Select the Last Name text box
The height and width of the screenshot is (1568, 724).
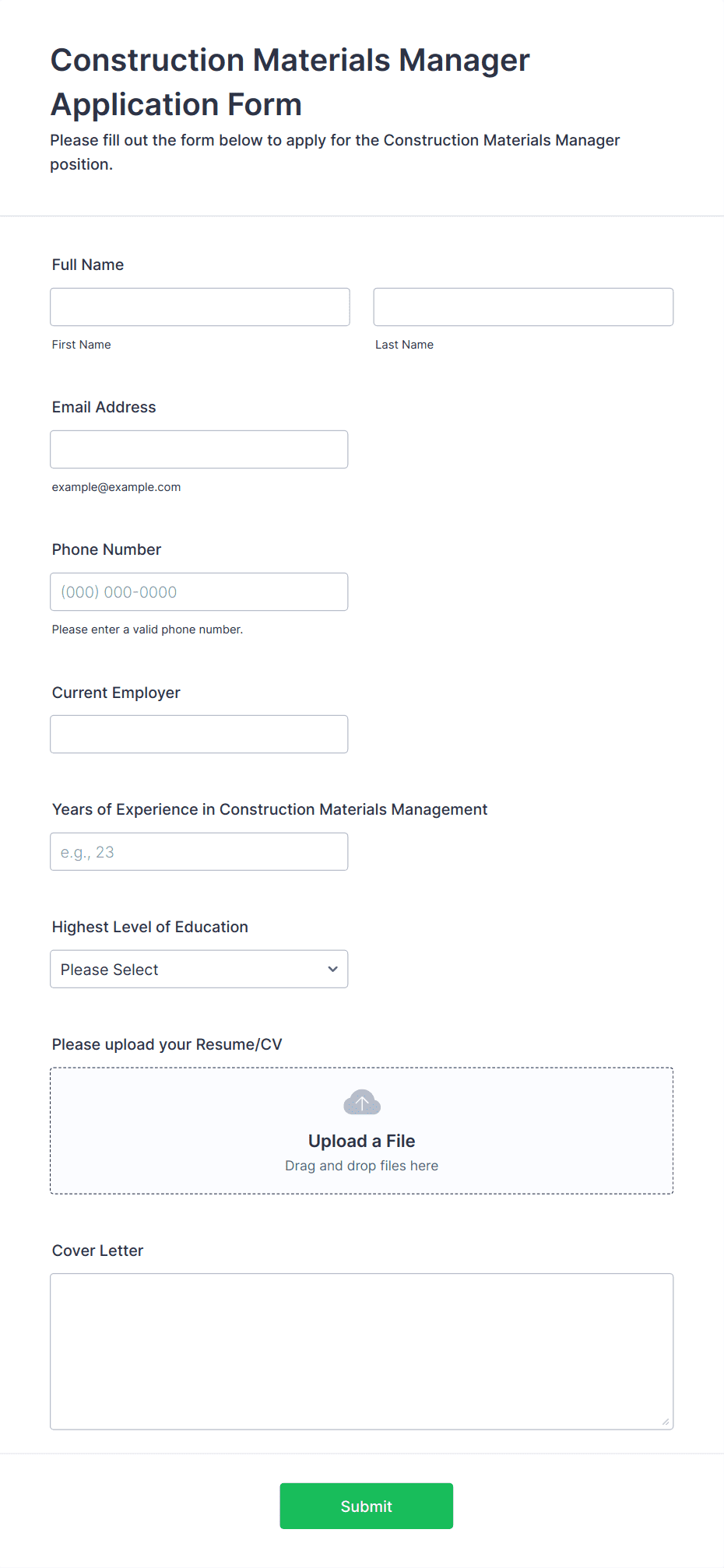pos(523,307)
